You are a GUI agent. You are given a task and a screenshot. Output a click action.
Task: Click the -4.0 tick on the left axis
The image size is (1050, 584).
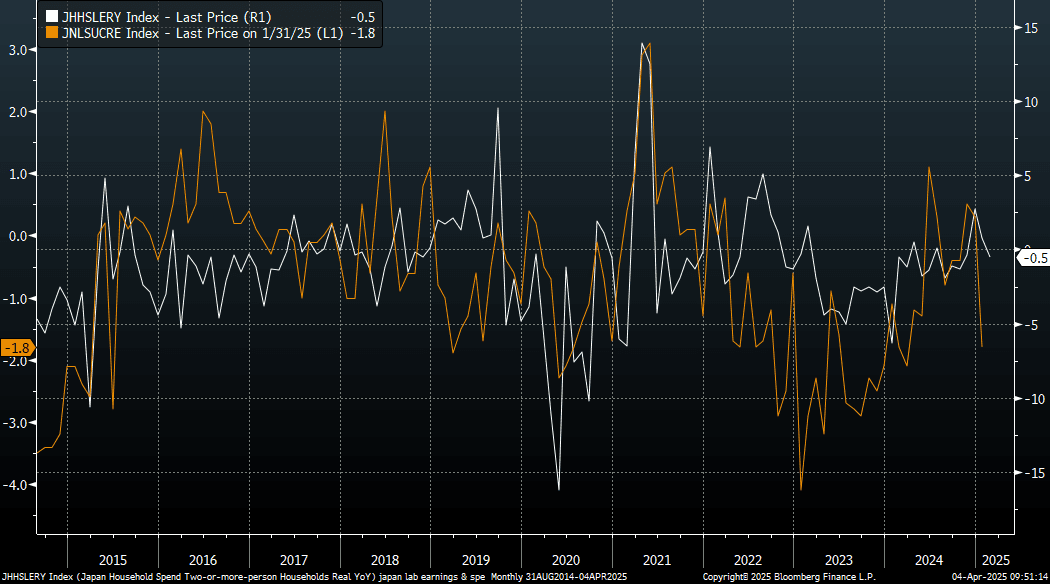pos(16,485)
